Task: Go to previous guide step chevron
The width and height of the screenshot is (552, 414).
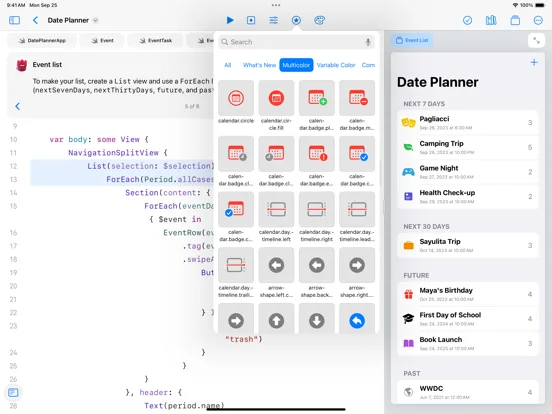Action: point(18,106)
